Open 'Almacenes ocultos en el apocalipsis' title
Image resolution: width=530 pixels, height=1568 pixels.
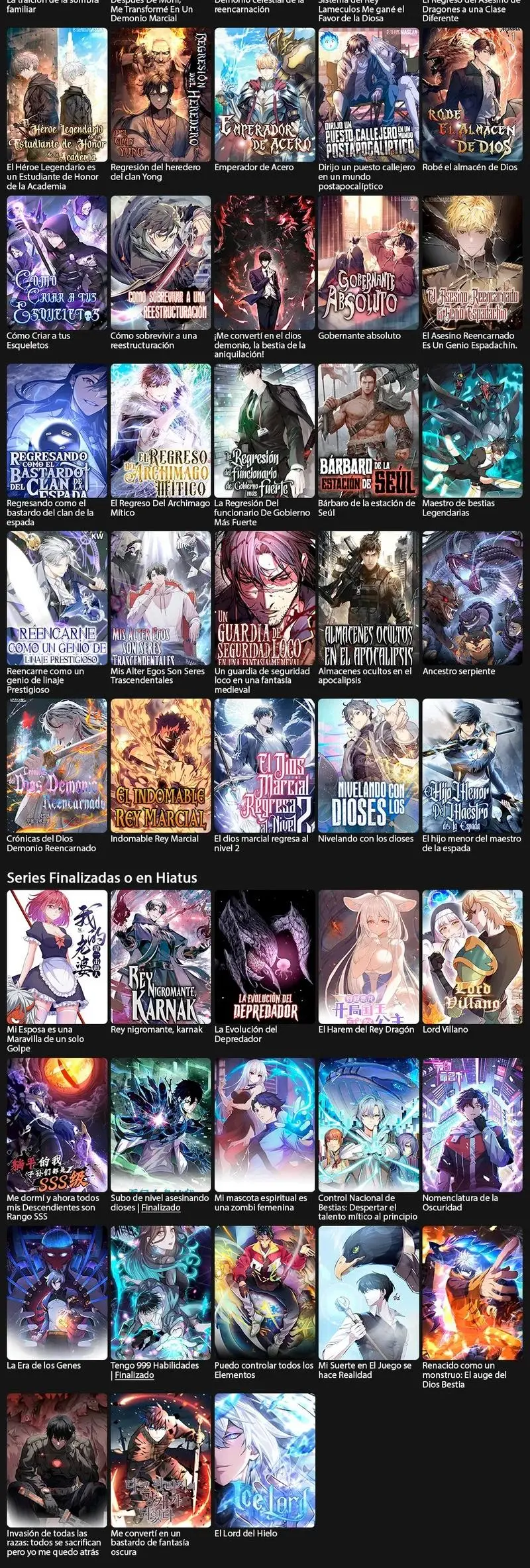(x=365, y=676)
